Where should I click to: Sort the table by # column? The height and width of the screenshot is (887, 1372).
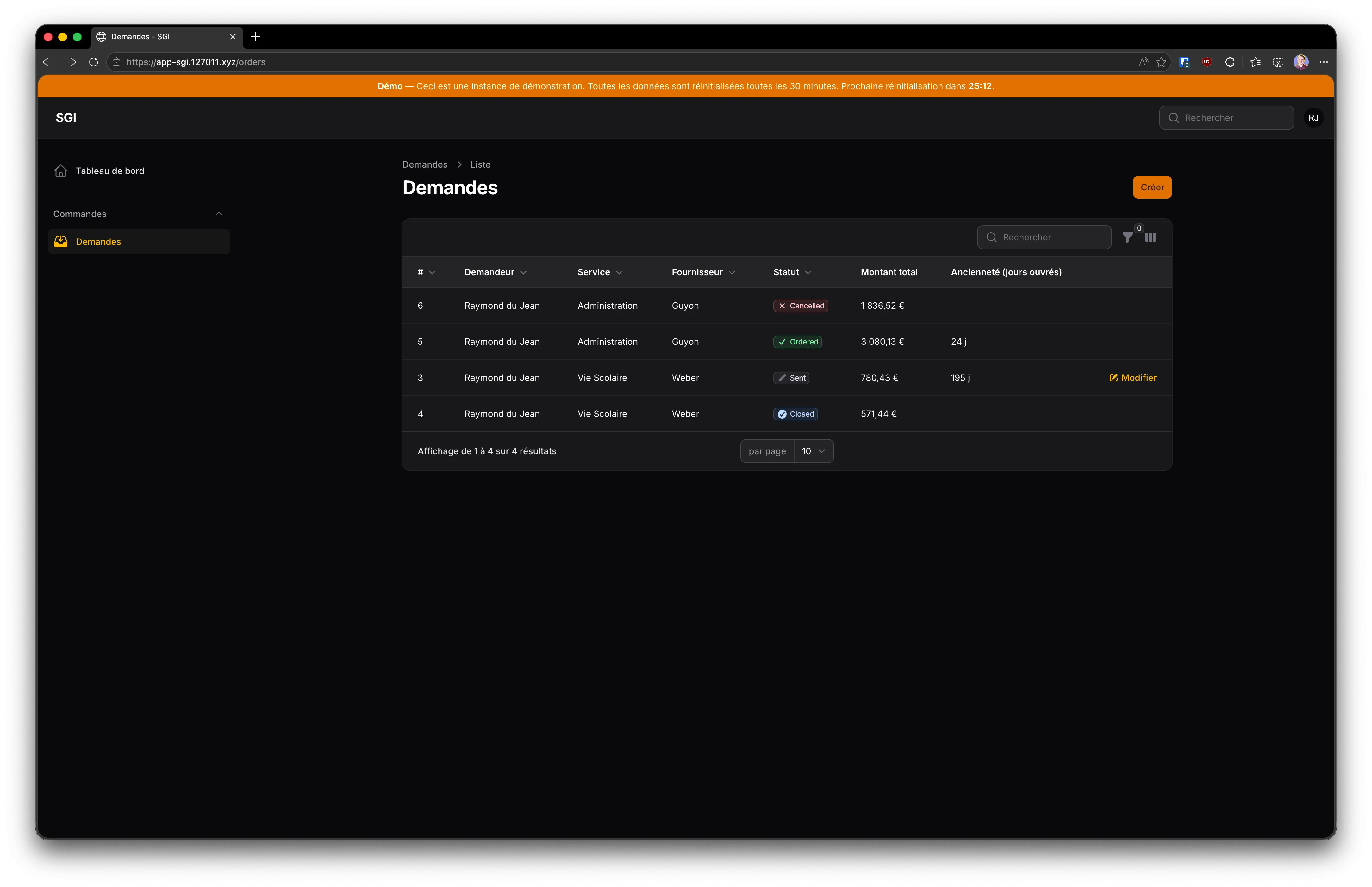[x=426, y=272]
